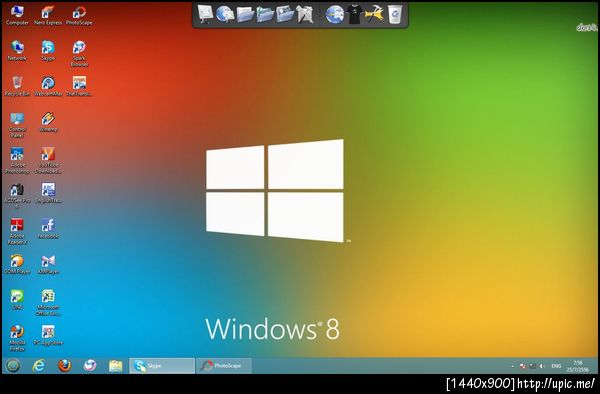Select the EnglishTra desktop shortcut
Viewport: 600px width, 394px height.
(48, 193)
